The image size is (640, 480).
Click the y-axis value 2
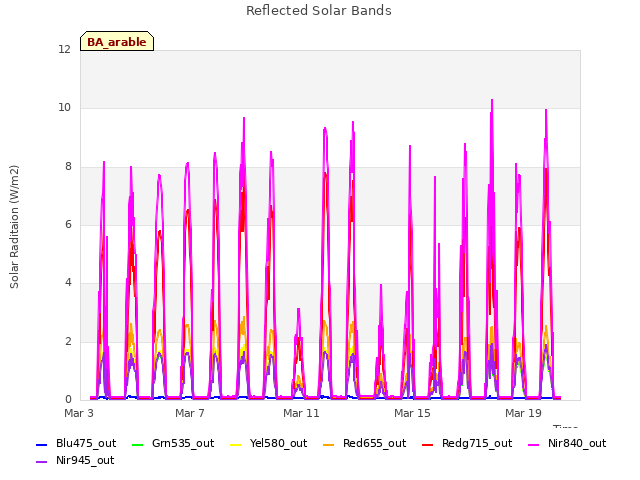68,341
